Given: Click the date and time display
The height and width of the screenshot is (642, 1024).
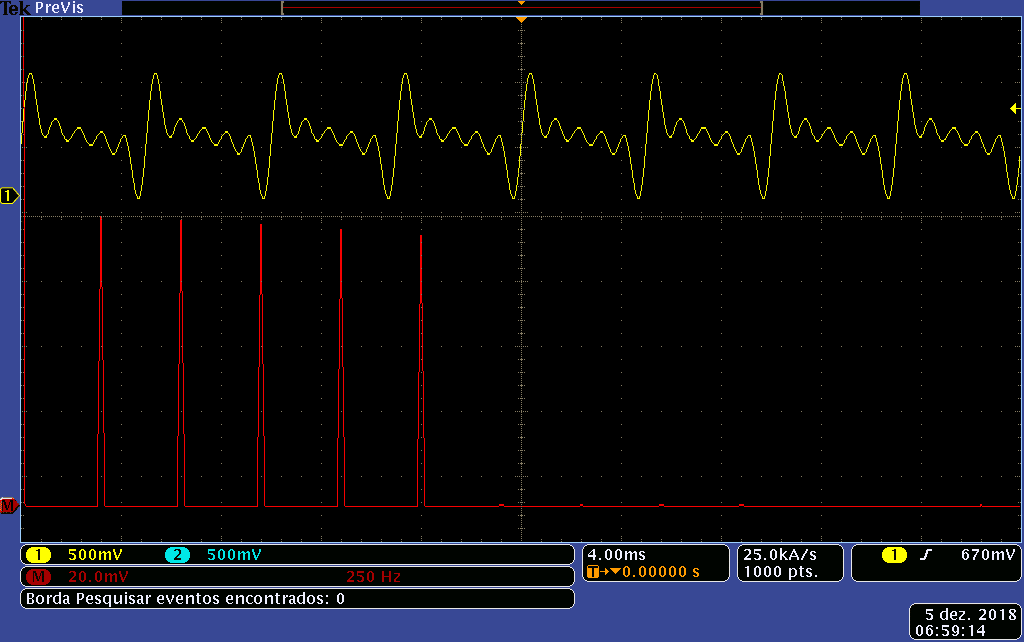Looking at the screenshot, I should 963,621.
